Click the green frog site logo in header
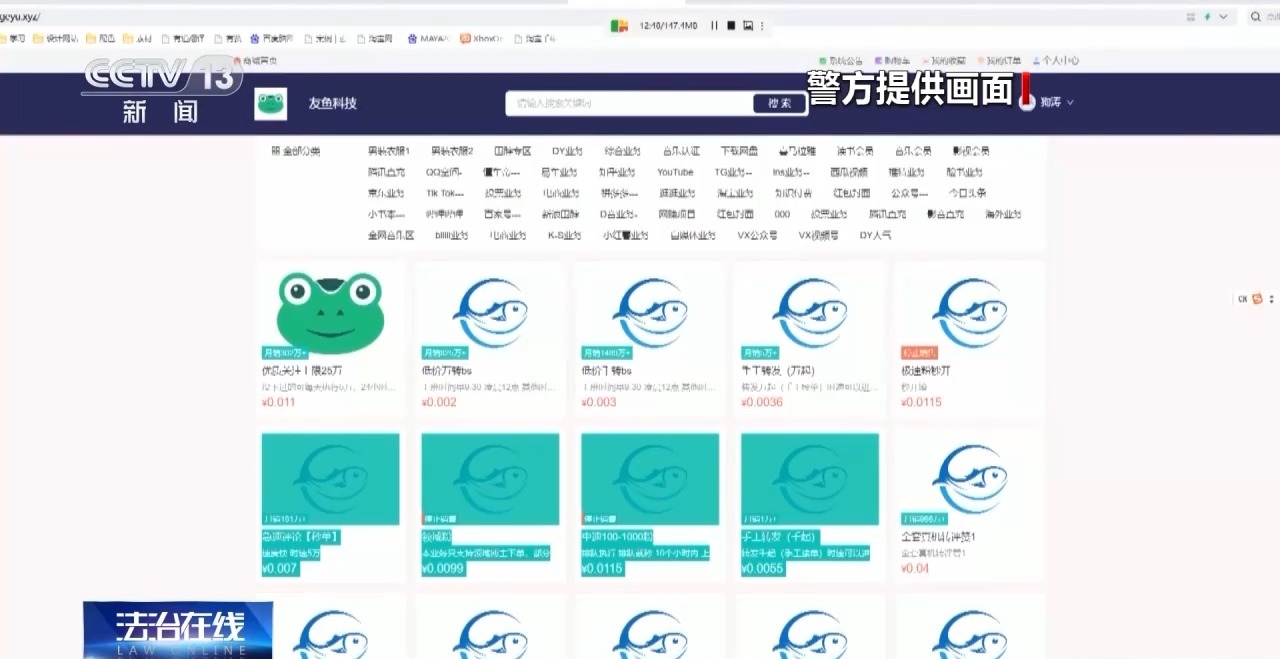This screenshot has width=1280, height=659. click(270, 104)
